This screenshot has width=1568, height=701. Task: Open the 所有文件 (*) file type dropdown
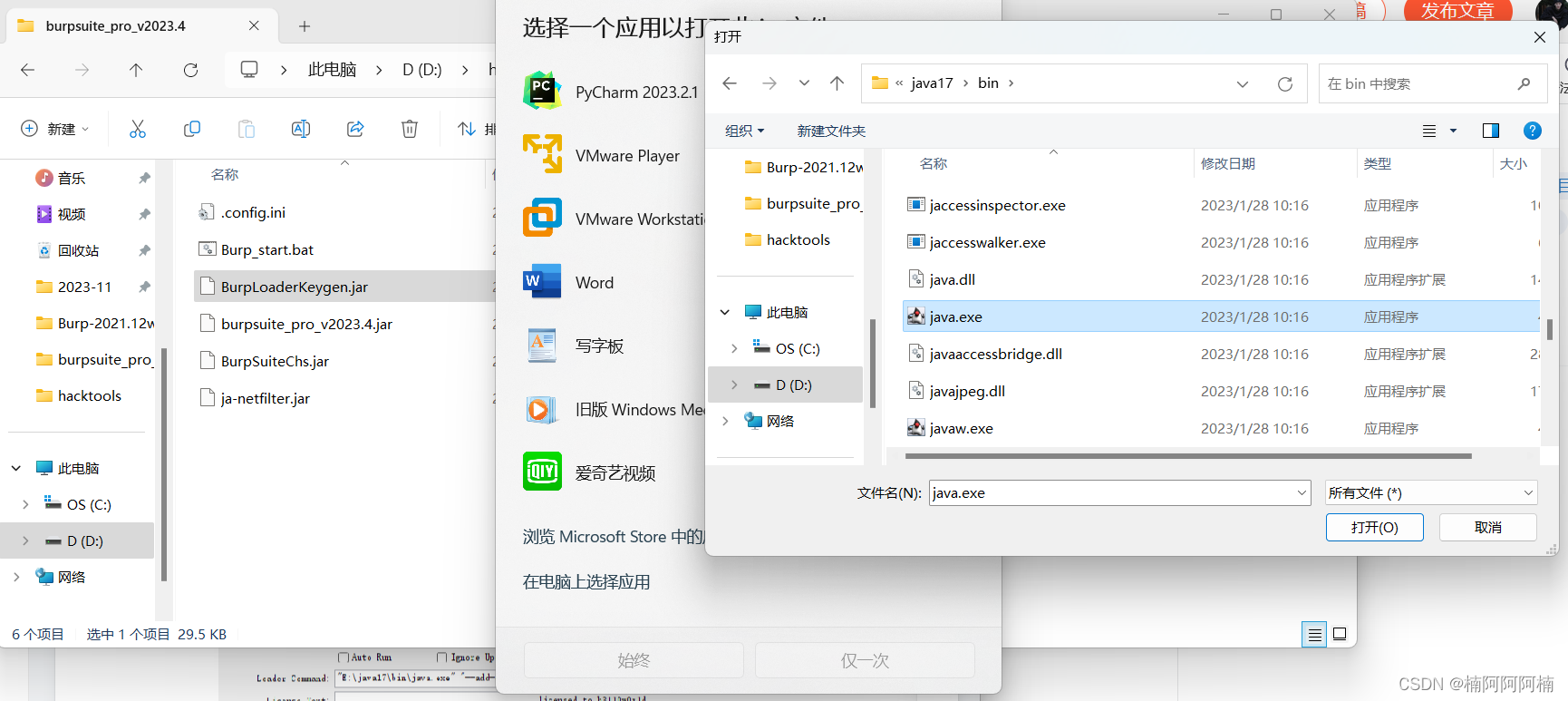(1431, 492)
